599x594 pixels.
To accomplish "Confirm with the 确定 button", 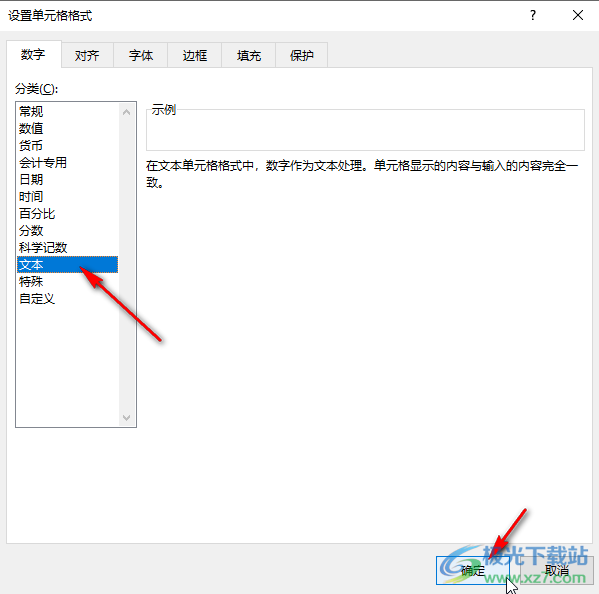I will [x=473, y=570].
